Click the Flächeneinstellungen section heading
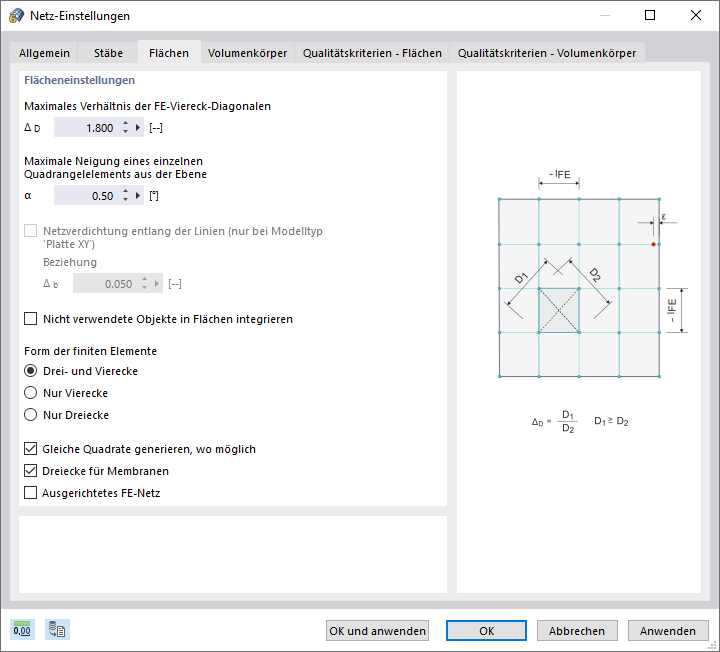 79,80
